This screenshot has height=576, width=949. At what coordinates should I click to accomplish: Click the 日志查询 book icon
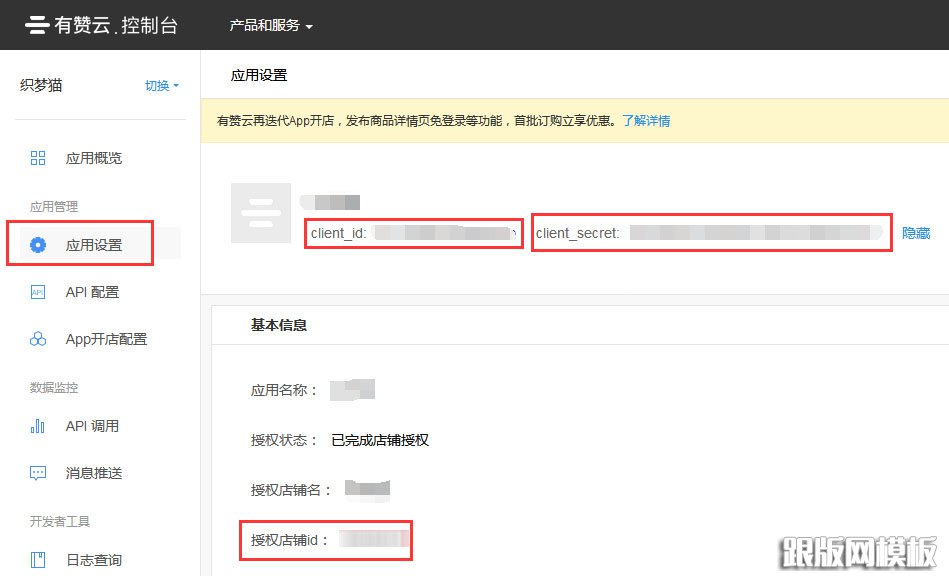(x=38, y=560)
